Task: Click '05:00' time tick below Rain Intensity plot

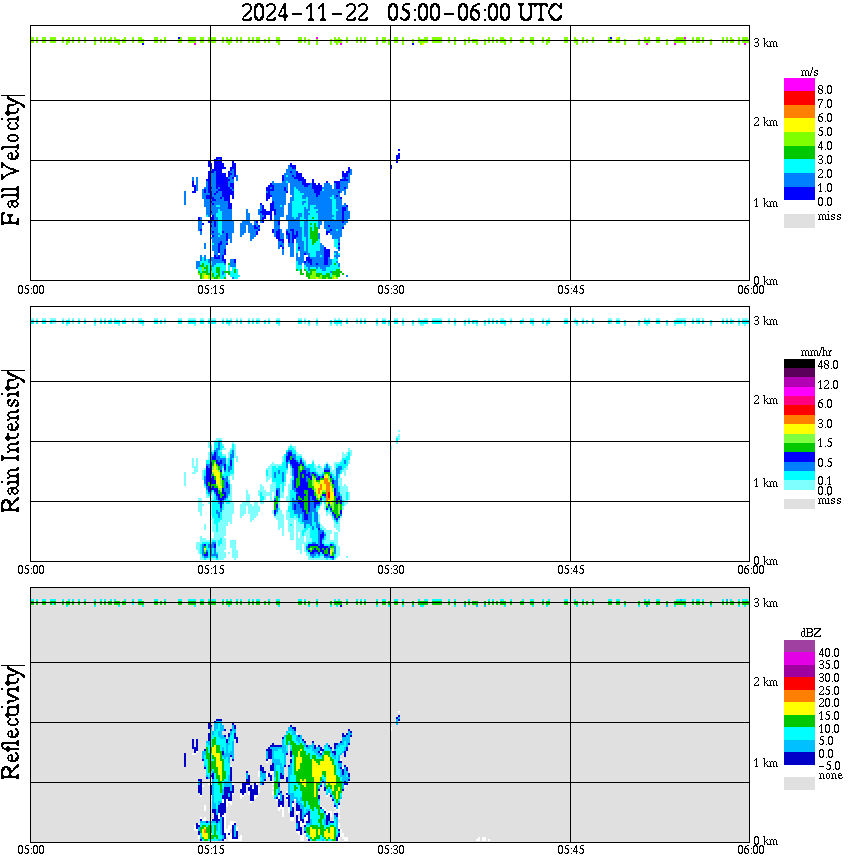Action: (30, 570)
